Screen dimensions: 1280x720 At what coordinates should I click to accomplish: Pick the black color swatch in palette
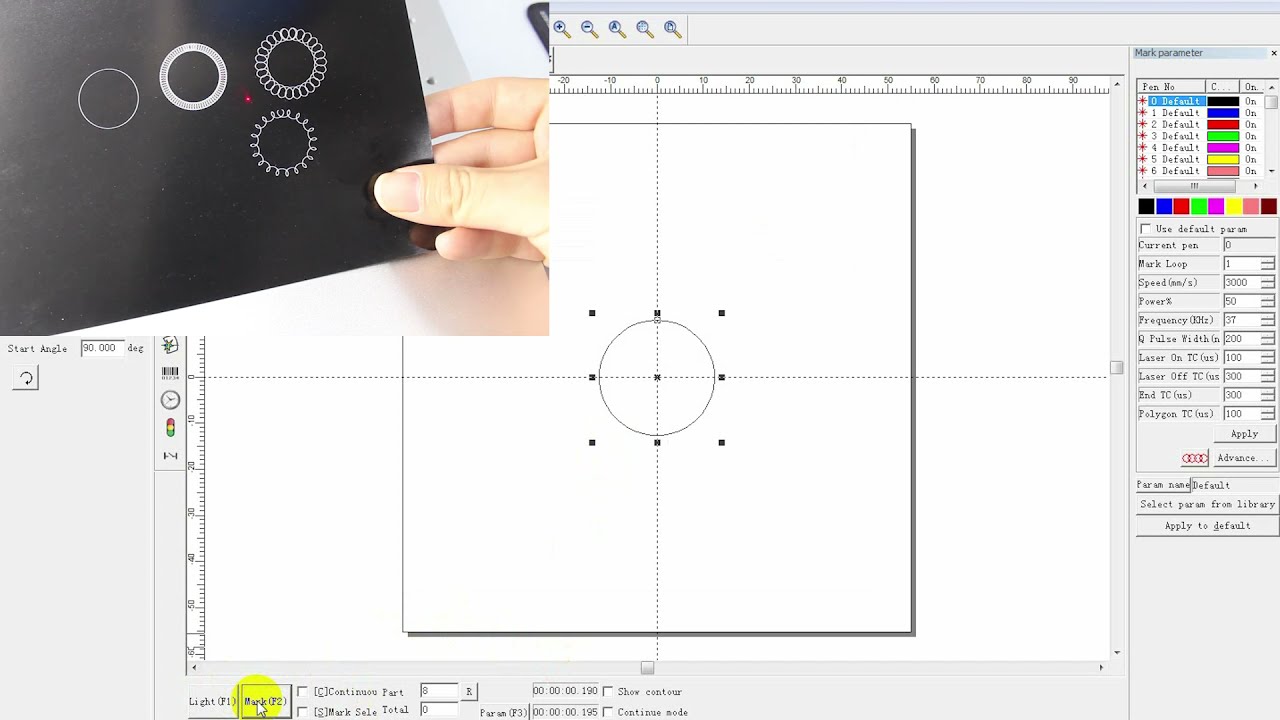[1146, 206]
